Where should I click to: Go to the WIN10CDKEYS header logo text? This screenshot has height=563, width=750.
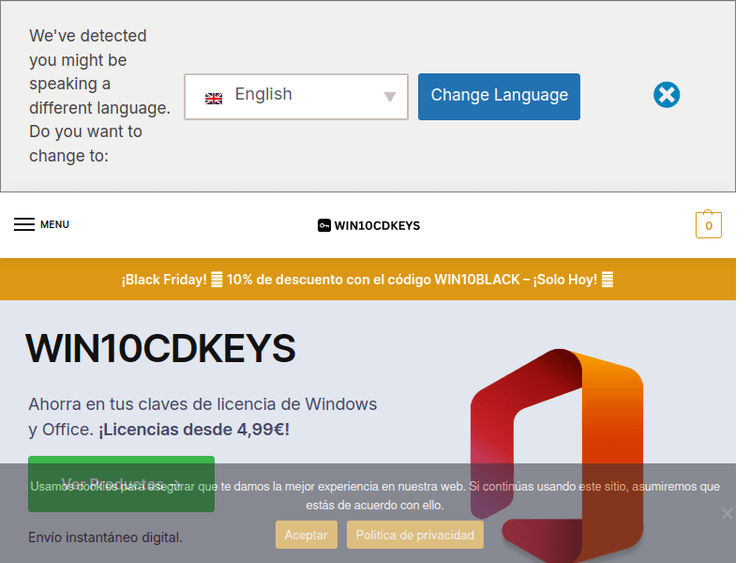point(377,226)
